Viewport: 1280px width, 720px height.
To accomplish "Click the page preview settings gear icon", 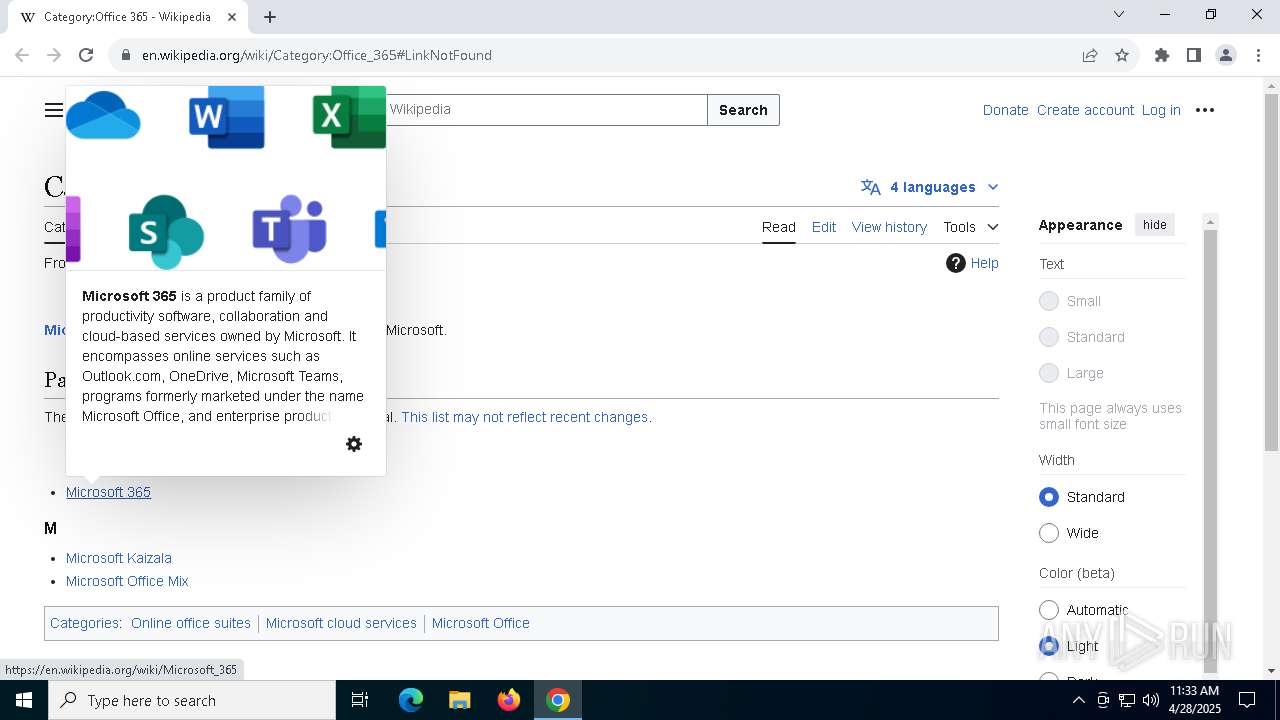I will 354,444.
